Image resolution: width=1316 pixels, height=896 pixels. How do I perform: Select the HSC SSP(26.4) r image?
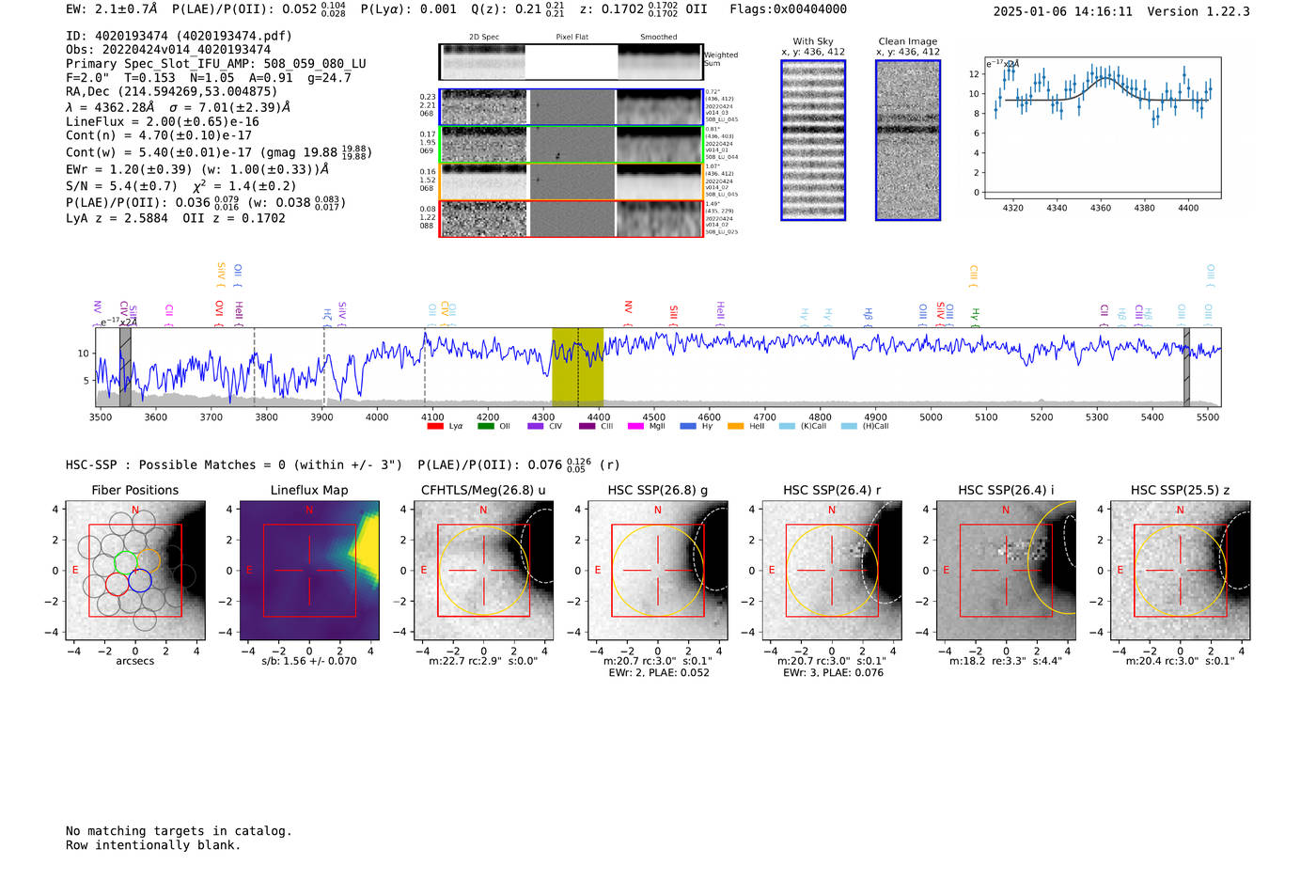pos(832,571)
